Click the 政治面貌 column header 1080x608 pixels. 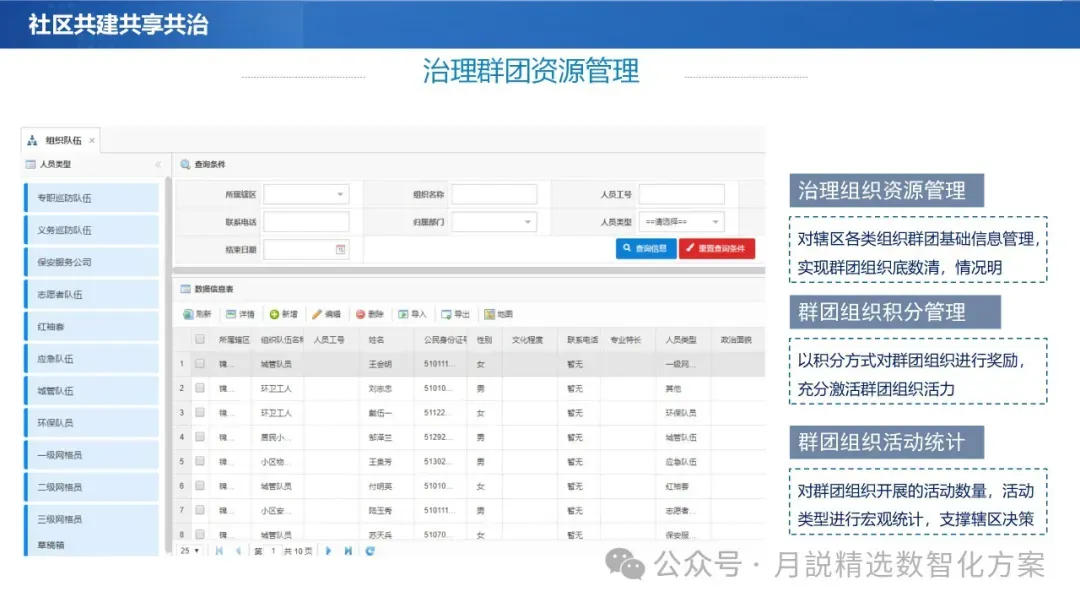736,339
